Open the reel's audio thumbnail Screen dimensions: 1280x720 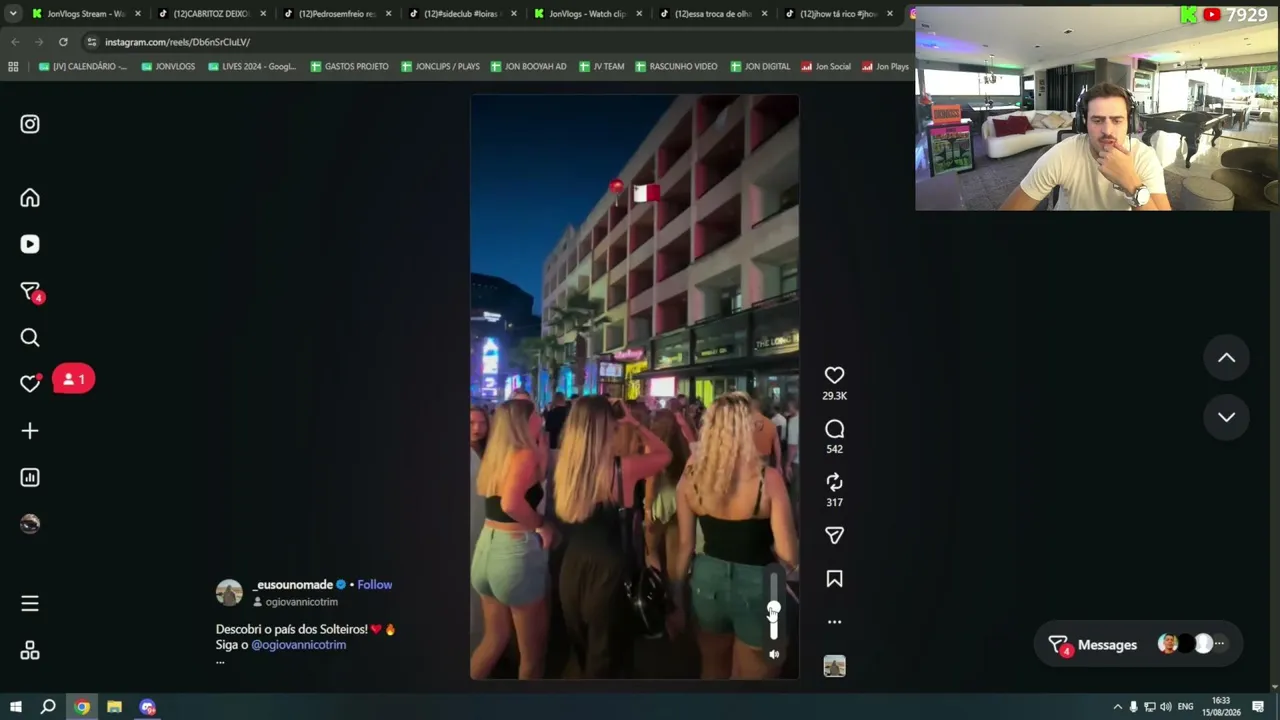(x=834, y=666)
